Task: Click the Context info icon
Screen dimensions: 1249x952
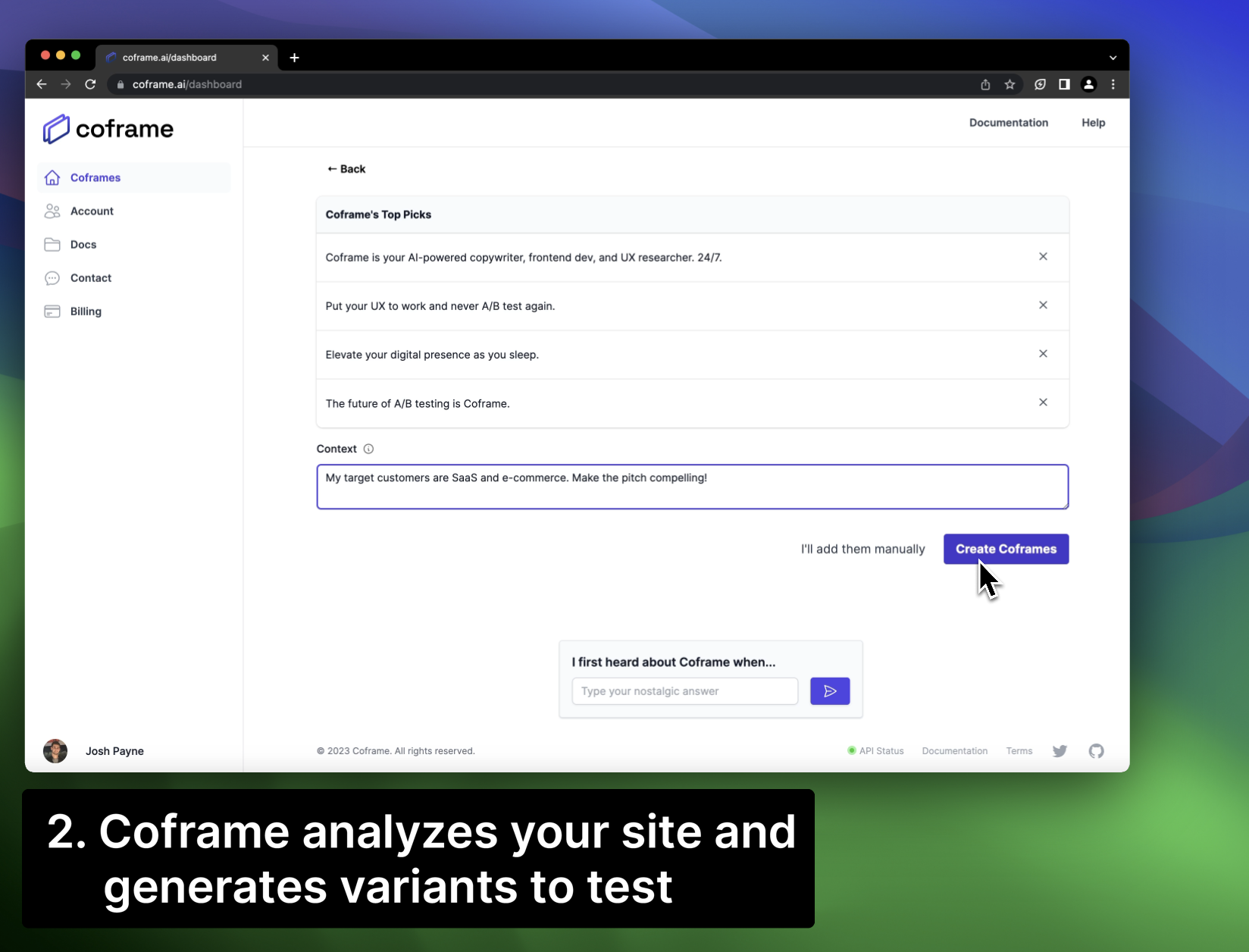Action: pyautogui.click(x=368, y=449)
